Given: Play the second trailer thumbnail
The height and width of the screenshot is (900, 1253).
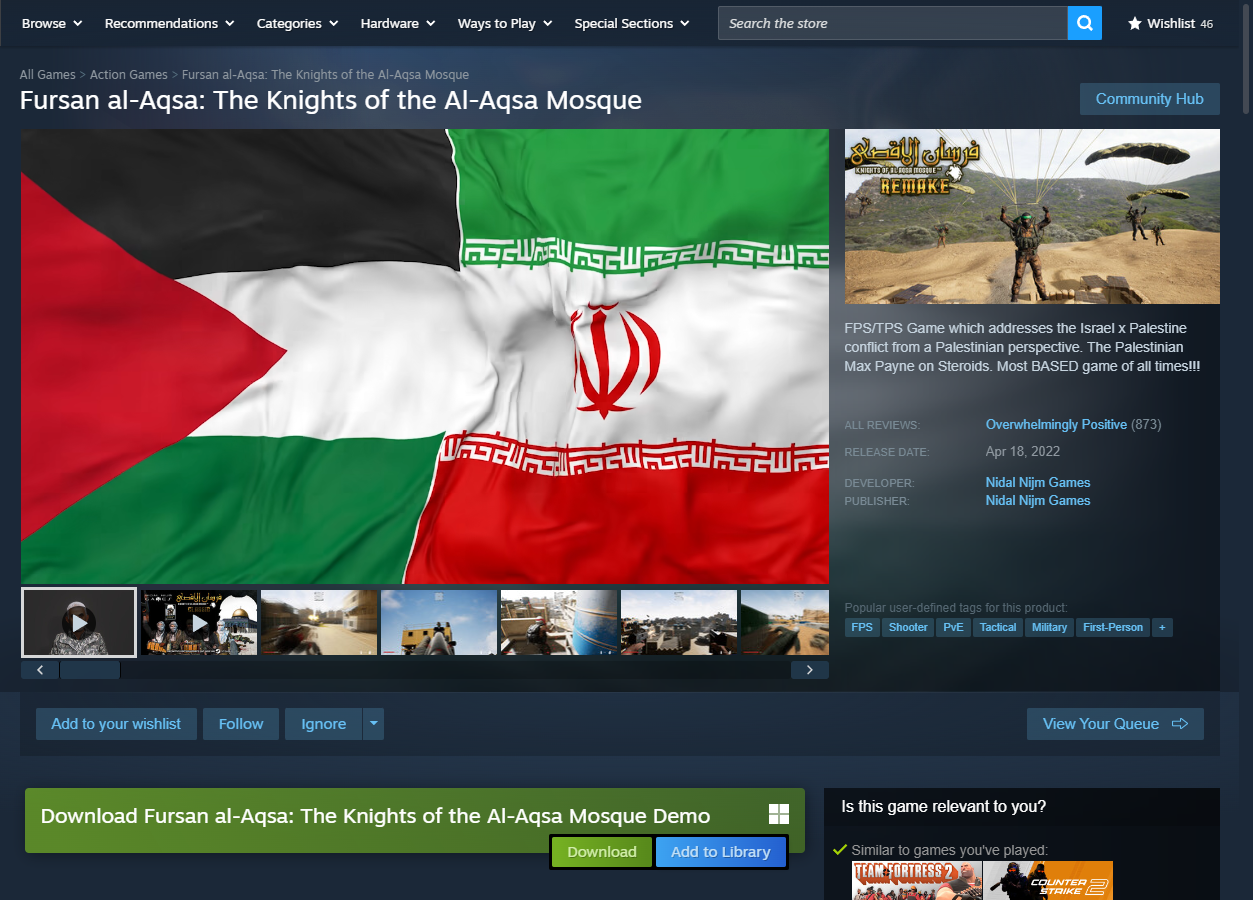Looking at the screenshot, I should point(199,622).
